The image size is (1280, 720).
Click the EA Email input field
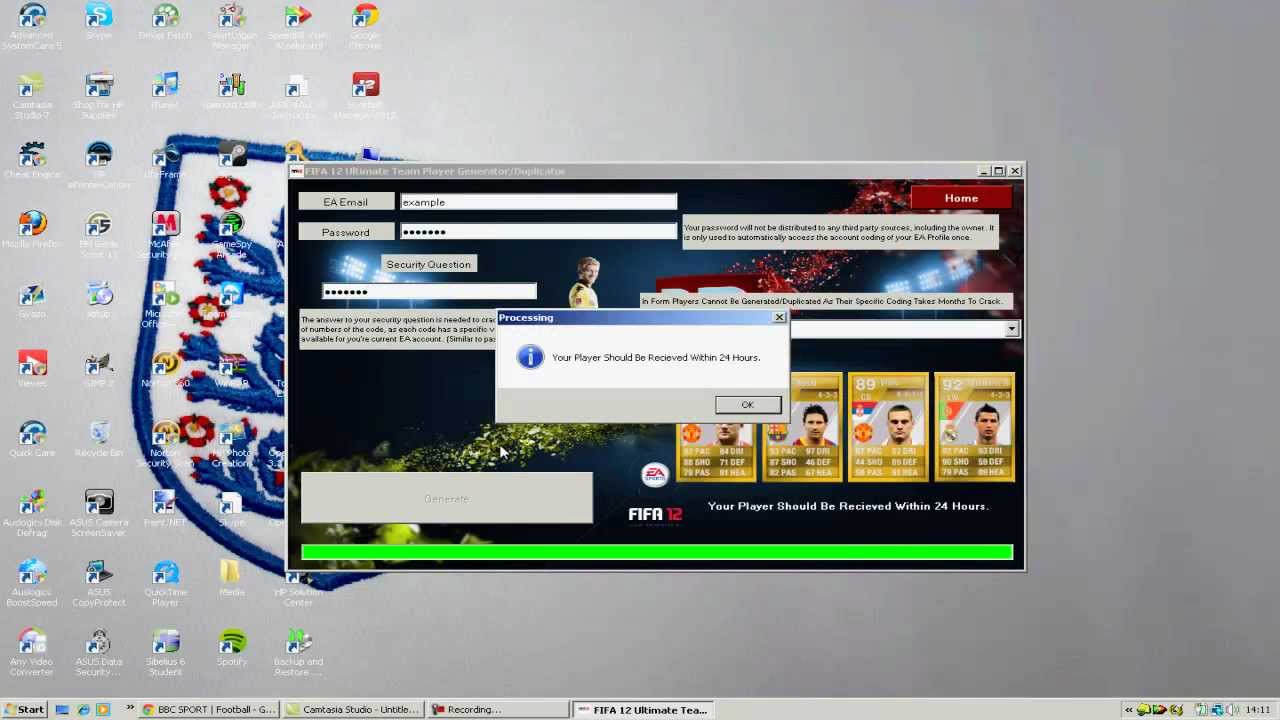538,202
